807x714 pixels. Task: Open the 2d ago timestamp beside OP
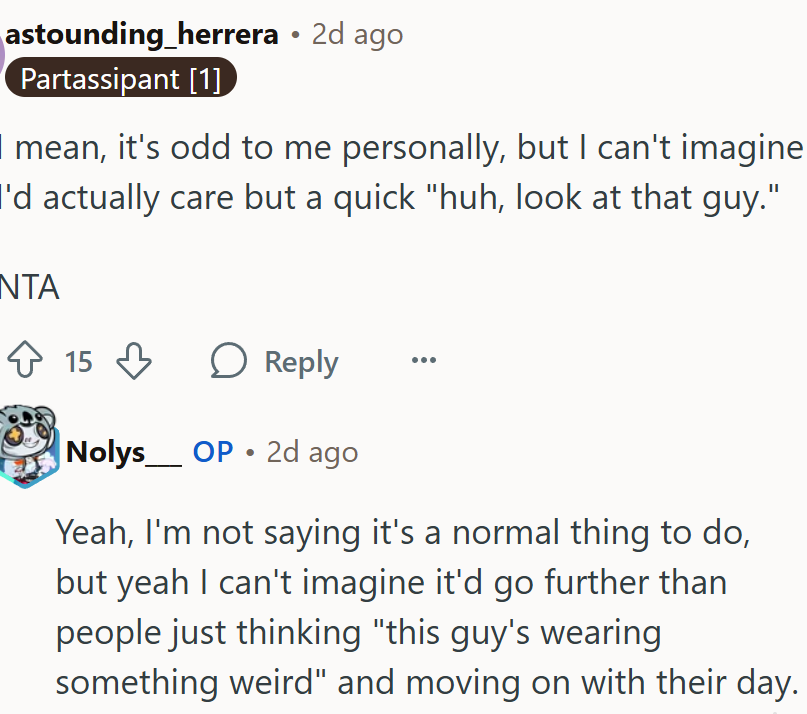pos(312,452)
